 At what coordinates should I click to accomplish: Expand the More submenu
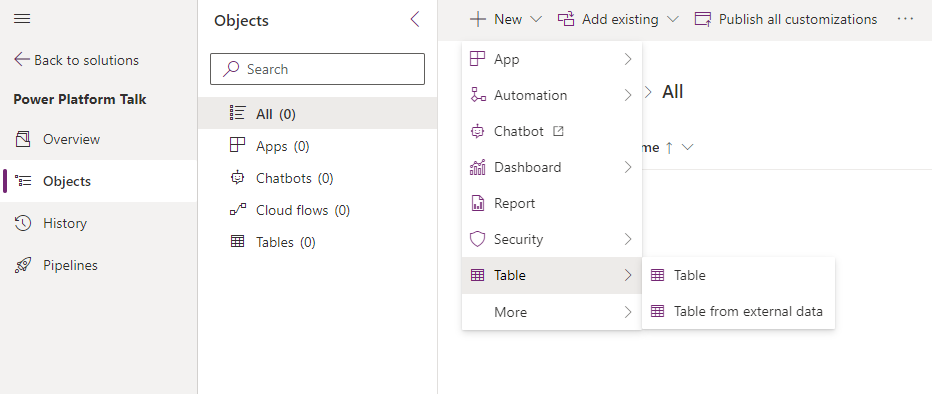(552, 312)
